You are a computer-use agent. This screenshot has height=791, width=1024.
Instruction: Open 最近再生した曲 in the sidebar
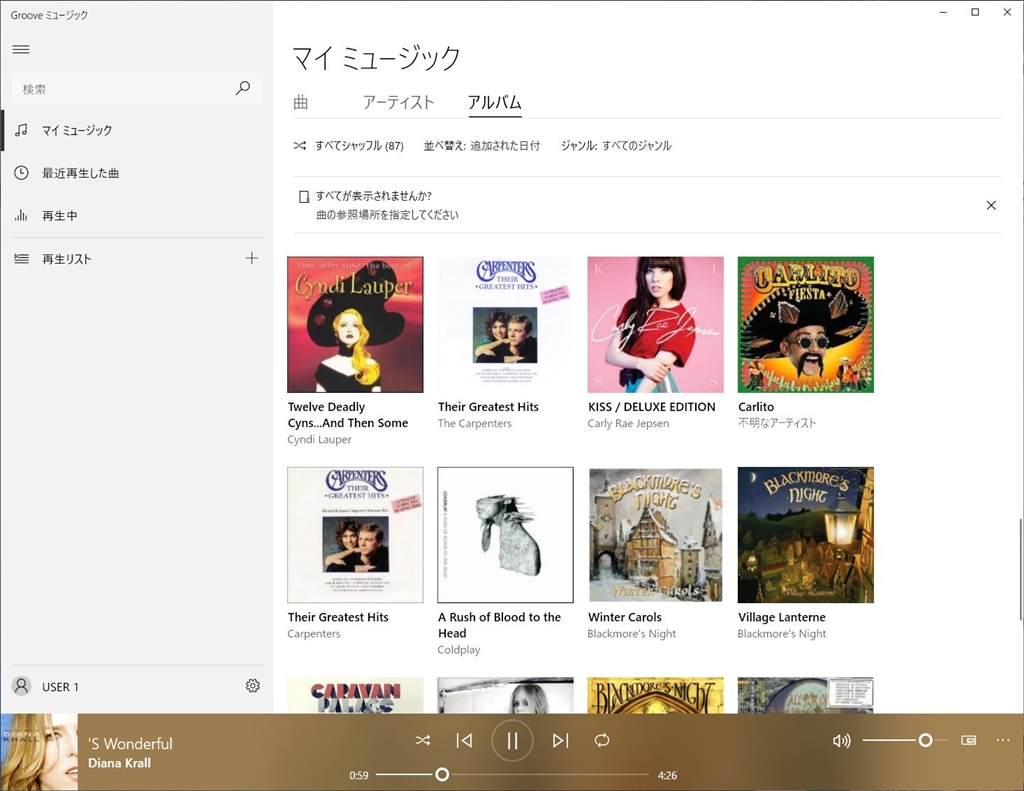(x=137, y=173)
